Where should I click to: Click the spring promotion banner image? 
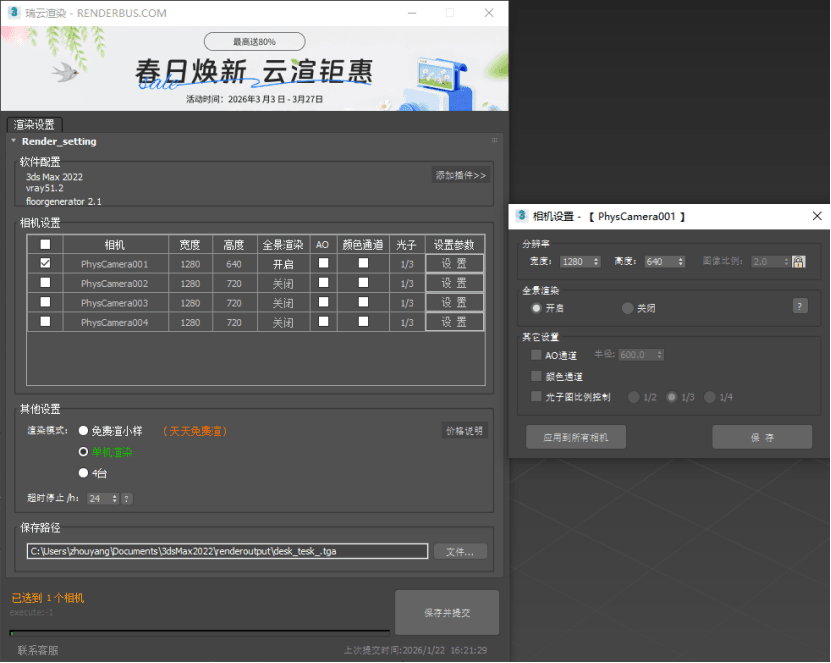(254, 68)
